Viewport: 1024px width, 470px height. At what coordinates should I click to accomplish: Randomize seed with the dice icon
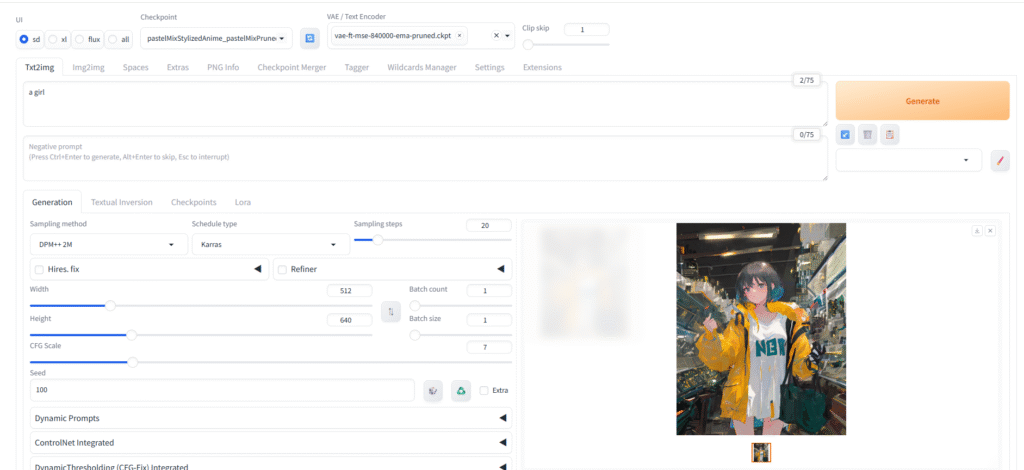432,390
